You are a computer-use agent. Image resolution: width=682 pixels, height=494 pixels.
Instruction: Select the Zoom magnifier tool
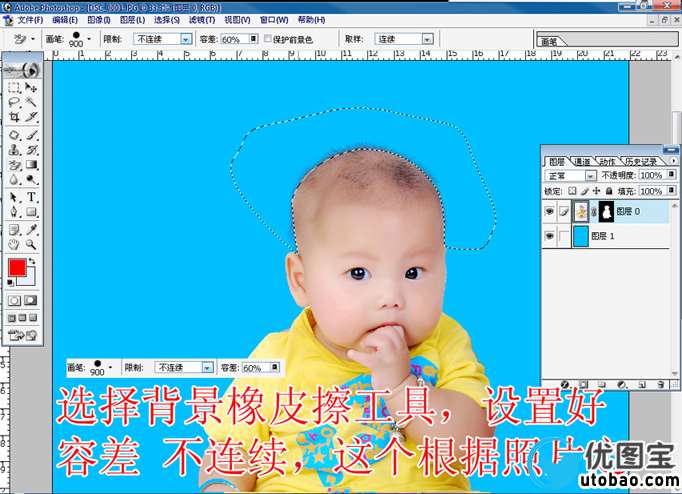point(31,244)
